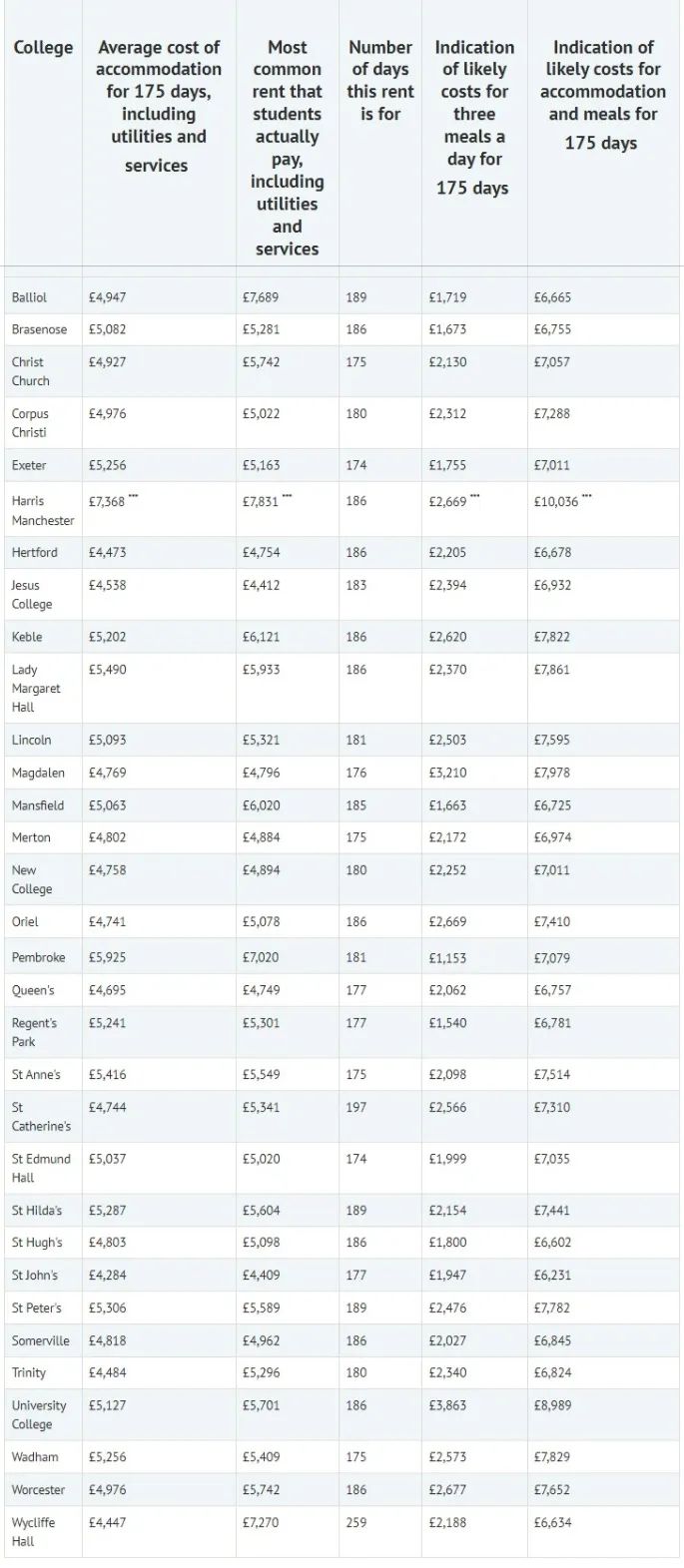Screen dimensions: 684x1568
Task: Click the 'accommodation and meals' column header
Action: [x=602, y=94]
